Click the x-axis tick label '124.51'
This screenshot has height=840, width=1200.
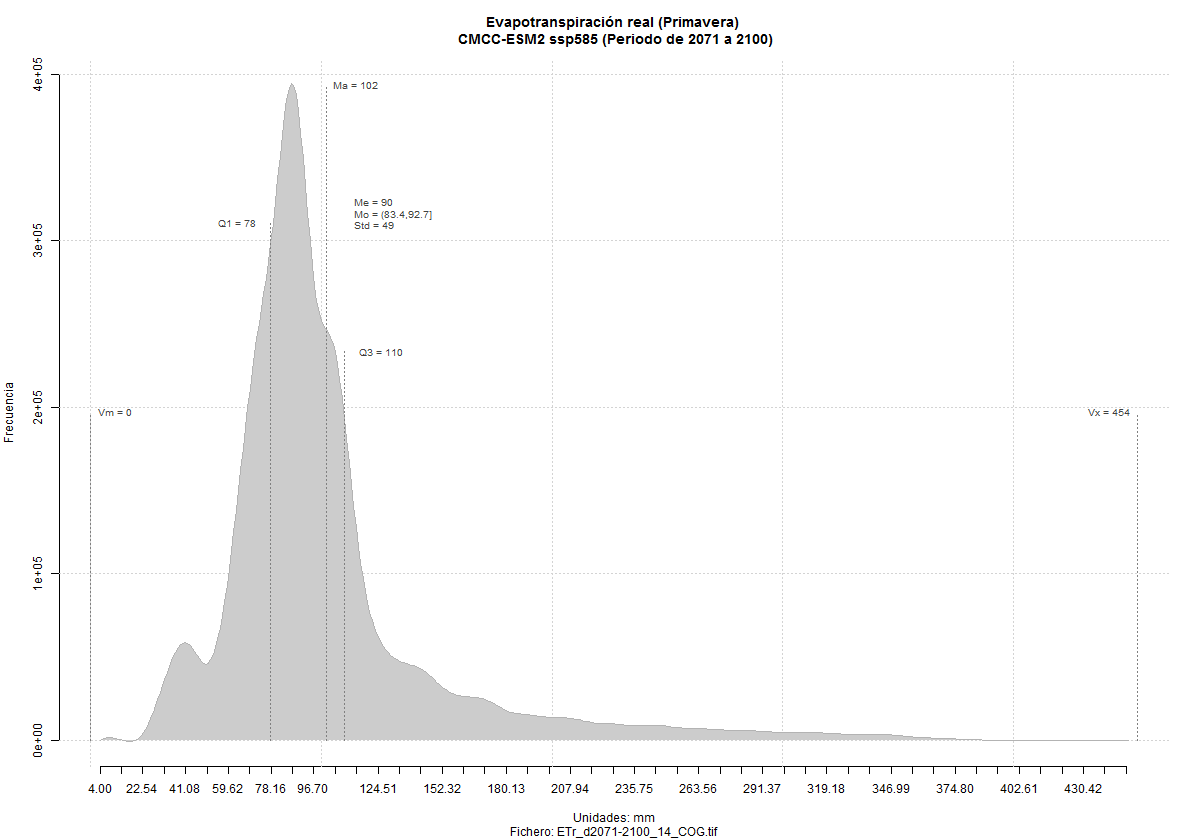coord(378,789)
